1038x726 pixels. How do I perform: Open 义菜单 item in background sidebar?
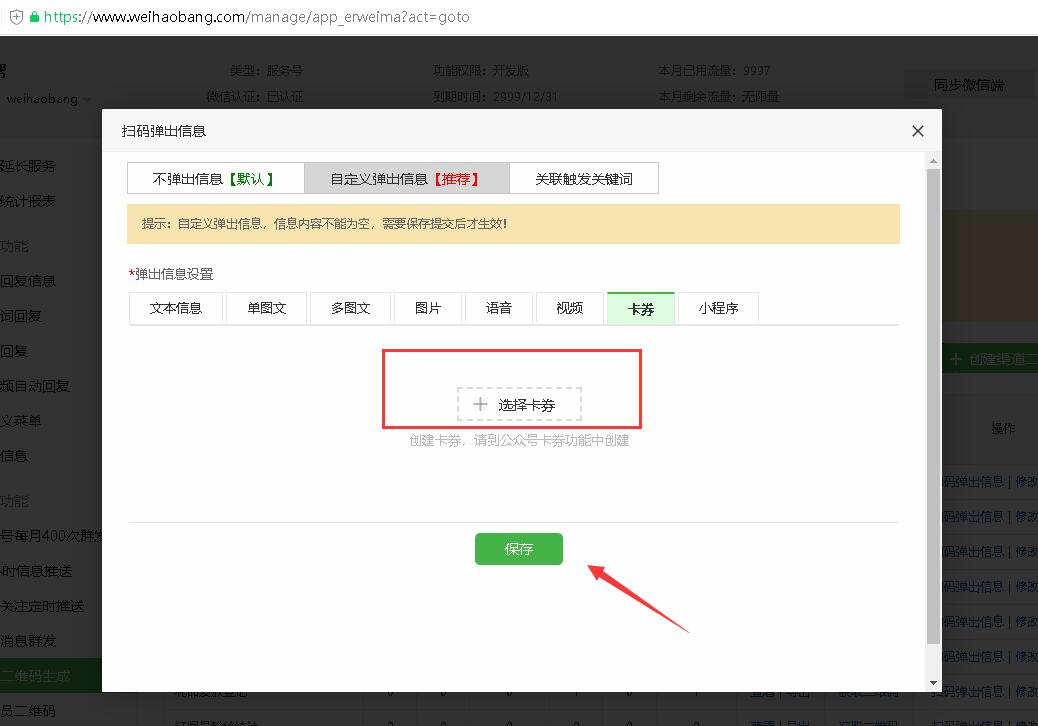tap(21, 421)
